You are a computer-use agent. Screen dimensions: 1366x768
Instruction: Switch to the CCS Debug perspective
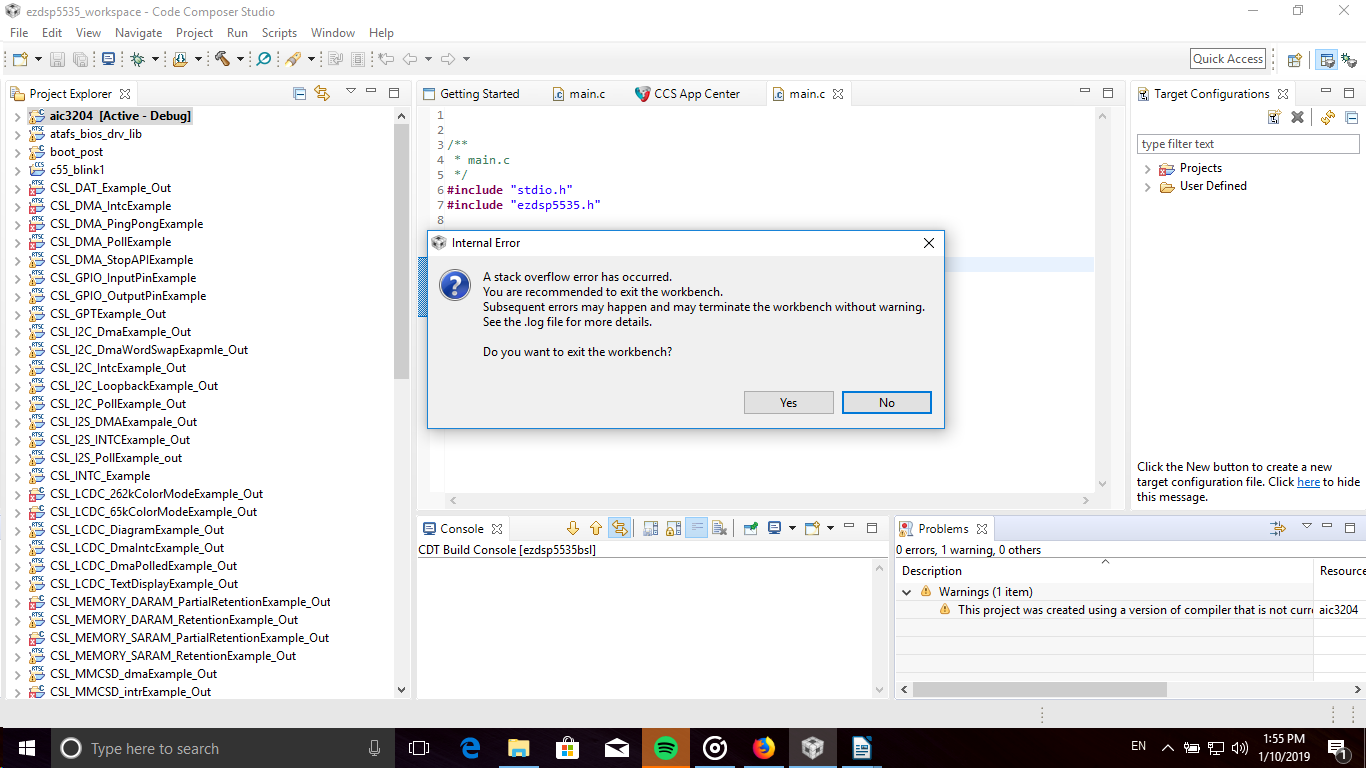(x=1349, y=59)
